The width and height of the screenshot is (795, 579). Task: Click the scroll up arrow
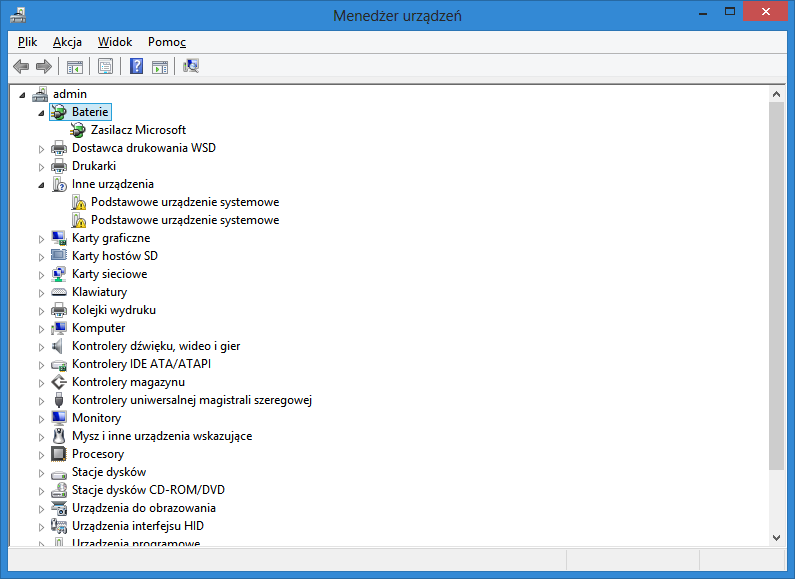coord(776,94)
